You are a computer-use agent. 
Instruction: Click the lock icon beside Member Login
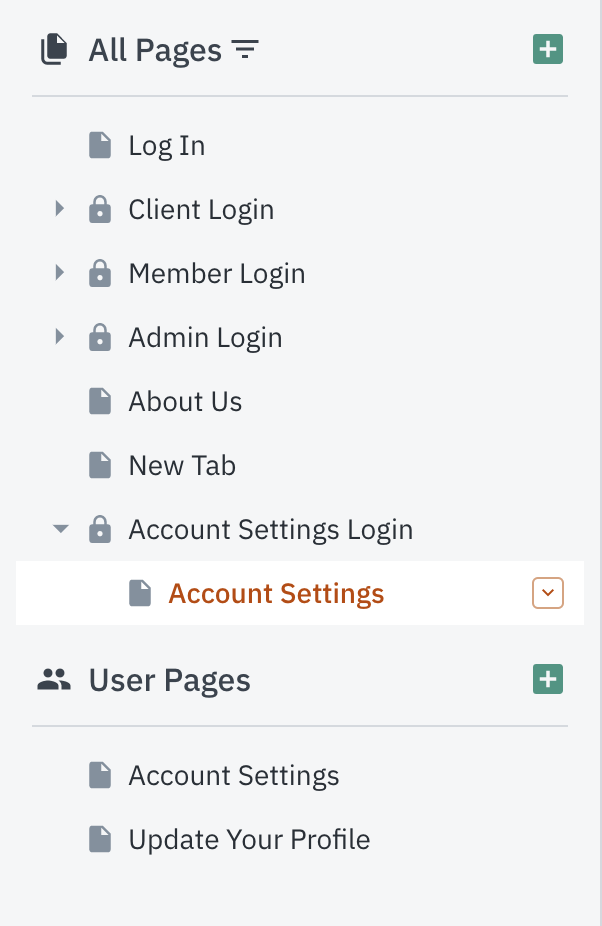[100, 274]
